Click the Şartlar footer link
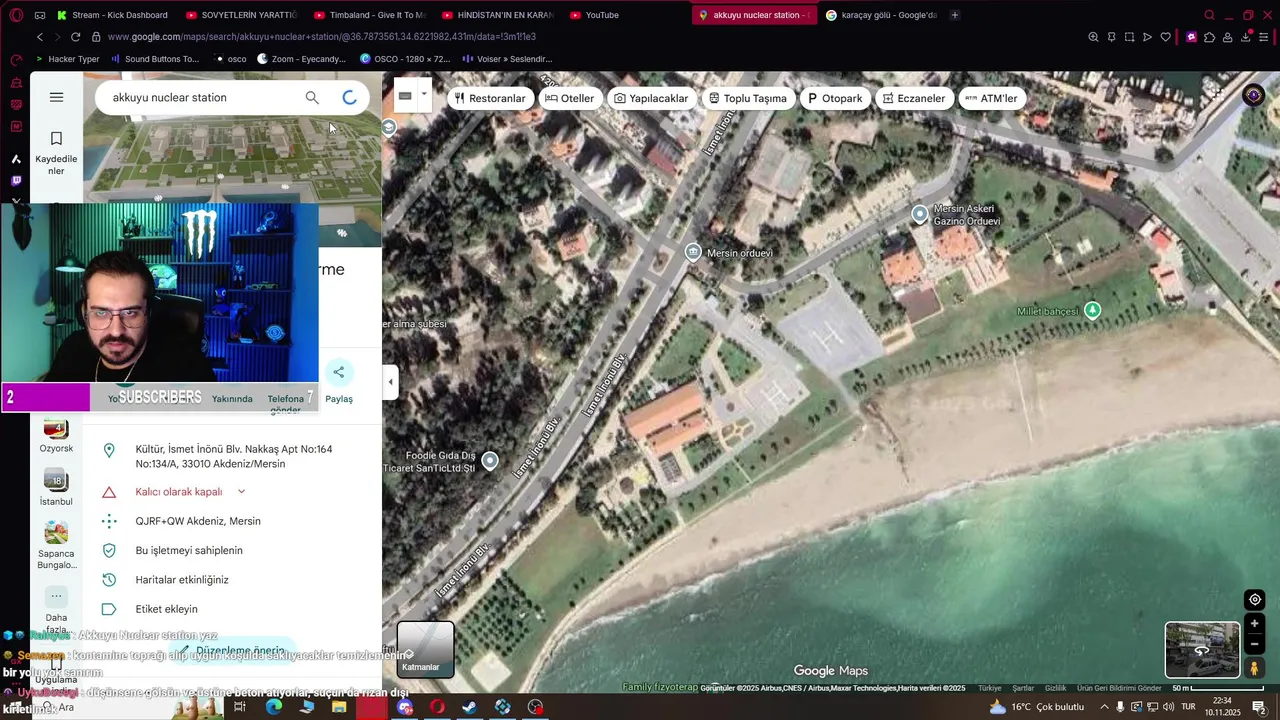The height and width of the screenshot is (720, 1280). pyautogui.click(x=1023, y=688)
